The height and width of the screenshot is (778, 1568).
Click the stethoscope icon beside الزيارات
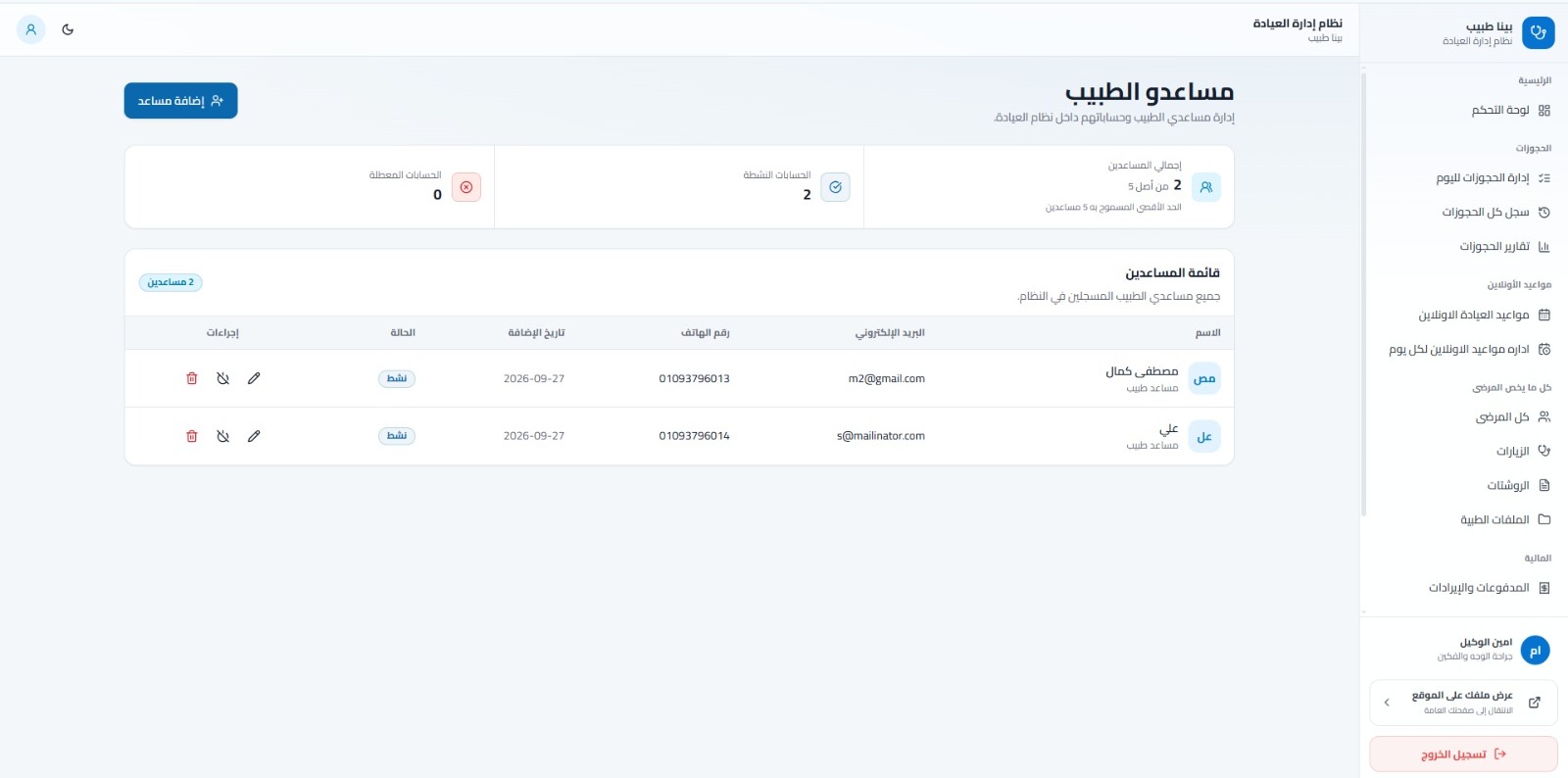1544,452
